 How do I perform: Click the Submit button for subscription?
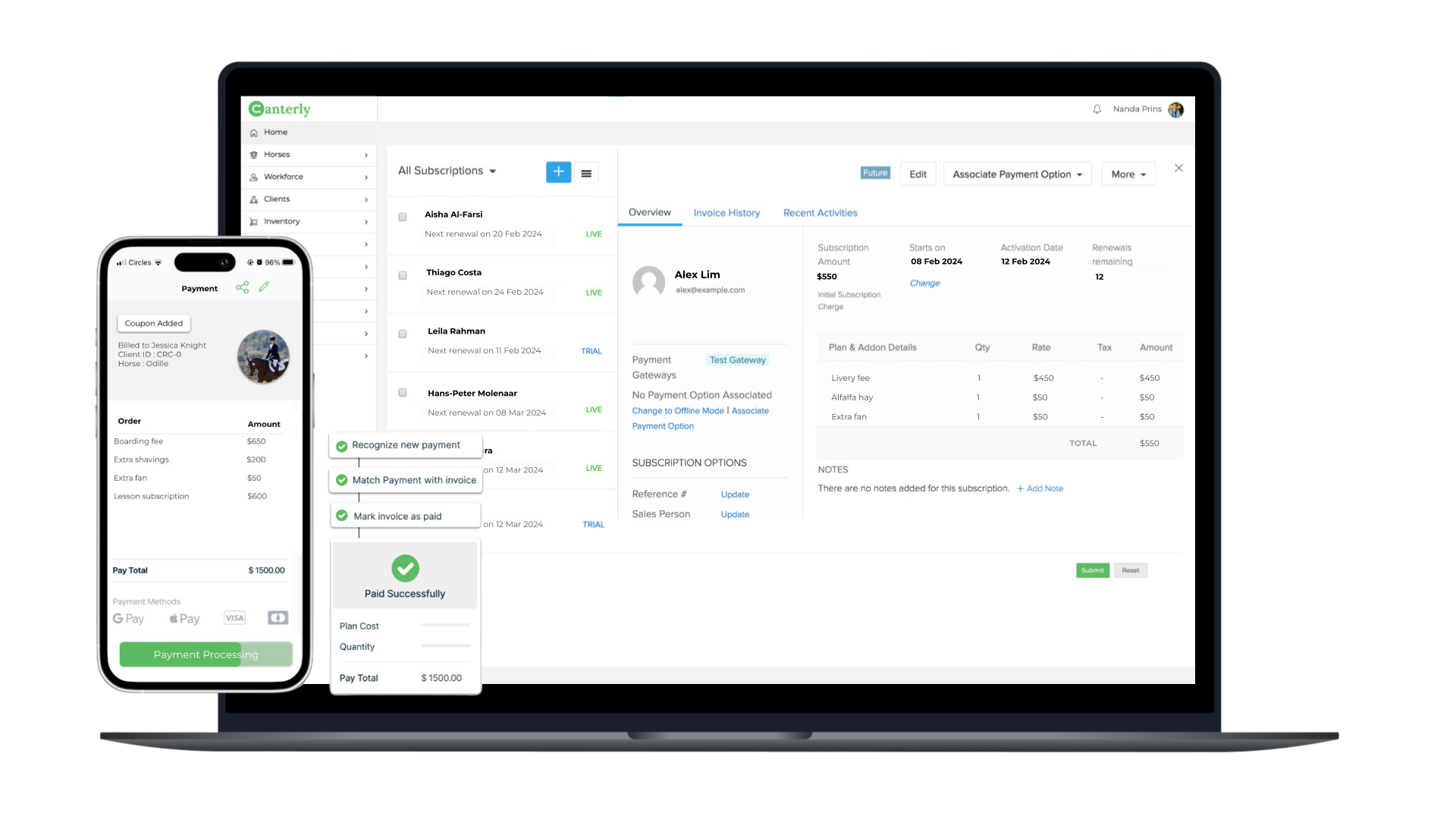[1092, 571]
